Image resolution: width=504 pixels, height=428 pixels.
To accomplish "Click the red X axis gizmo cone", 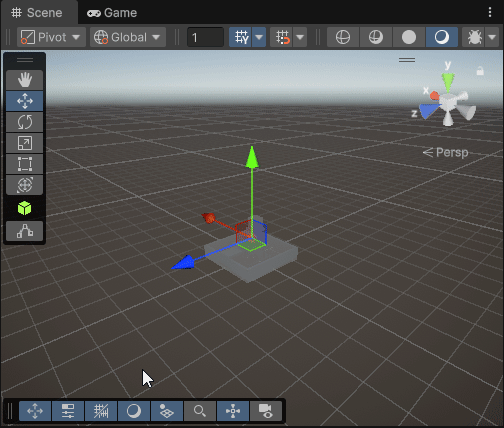I will click(434, 96).
